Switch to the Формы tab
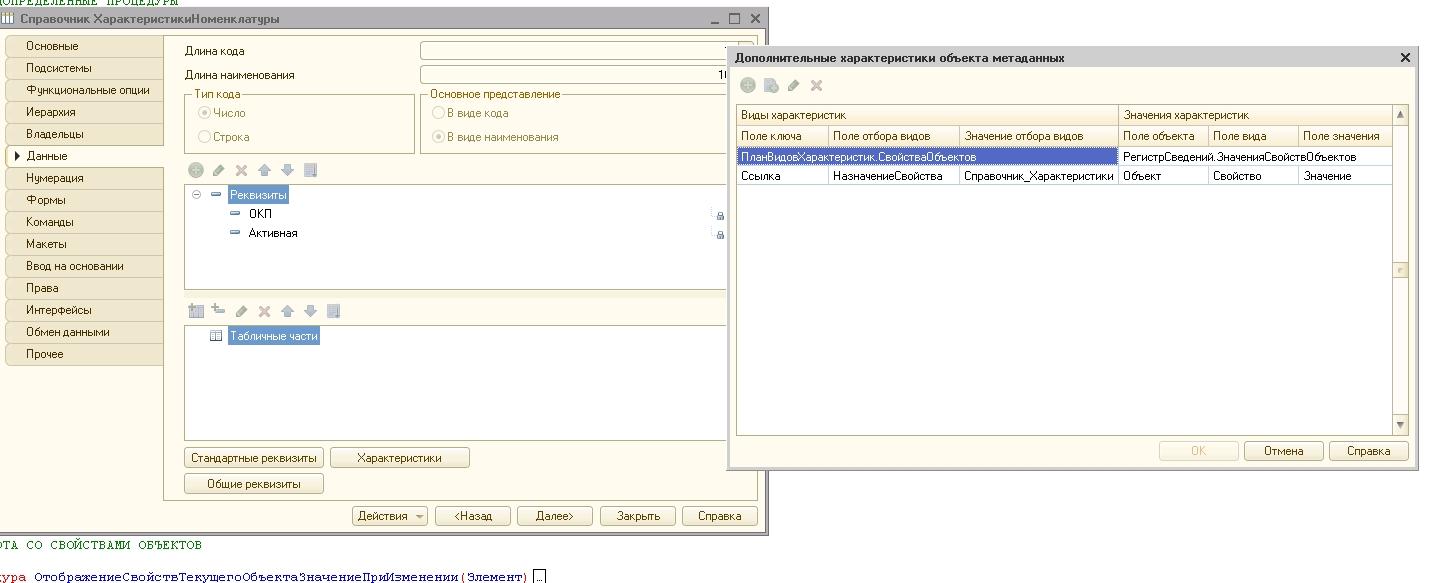Image resolution: width=1438 pixels, height=583 pixels. pos(84,200)
